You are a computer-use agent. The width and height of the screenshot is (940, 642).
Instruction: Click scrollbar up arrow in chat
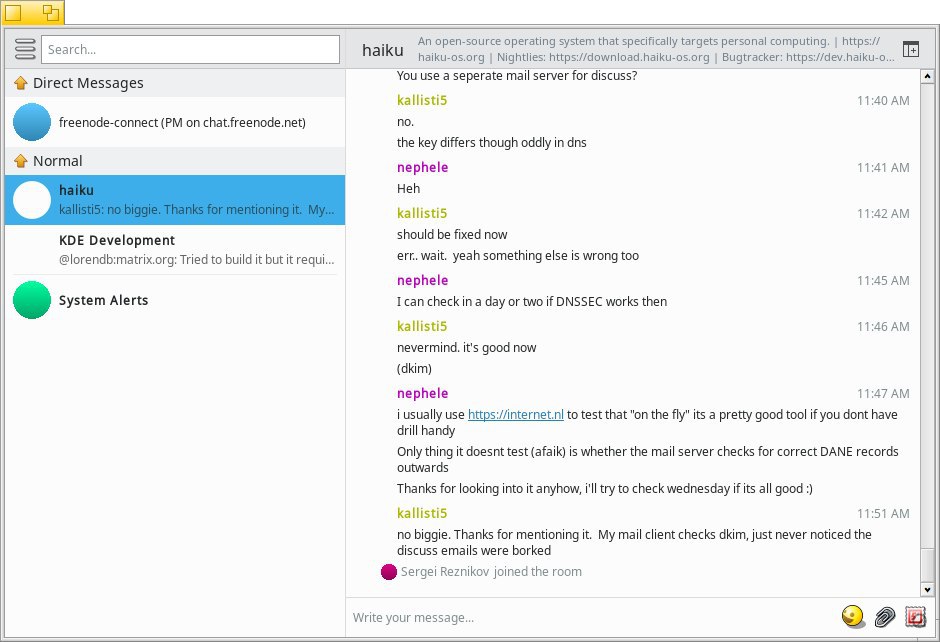point(927,76)
